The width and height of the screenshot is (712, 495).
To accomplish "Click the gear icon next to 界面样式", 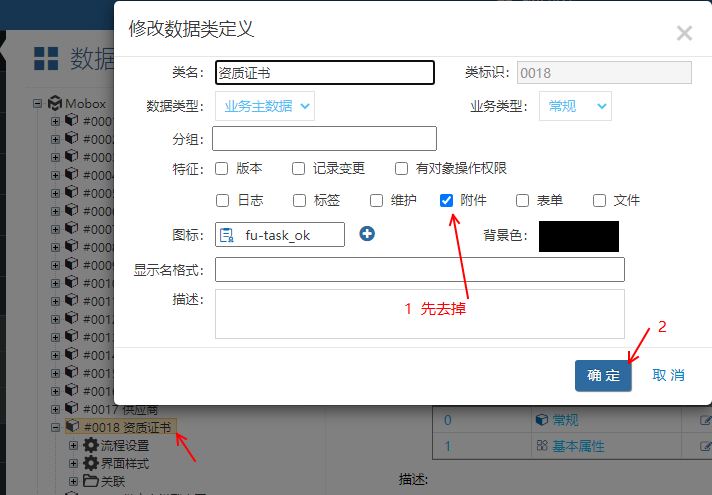I will pos(91,463).
